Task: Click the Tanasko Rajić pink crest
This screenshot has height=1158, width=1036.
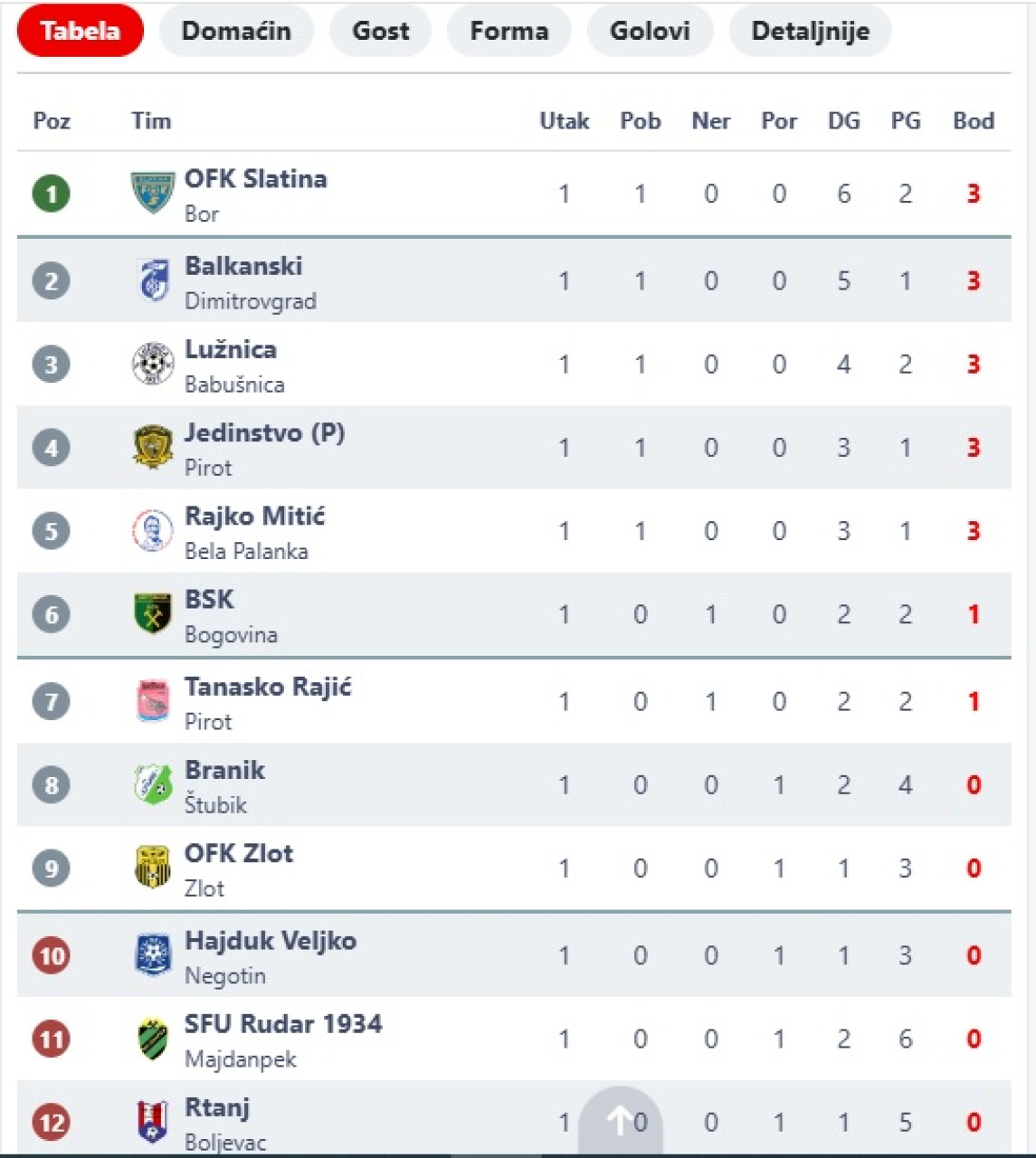Action: pos(153,701)
